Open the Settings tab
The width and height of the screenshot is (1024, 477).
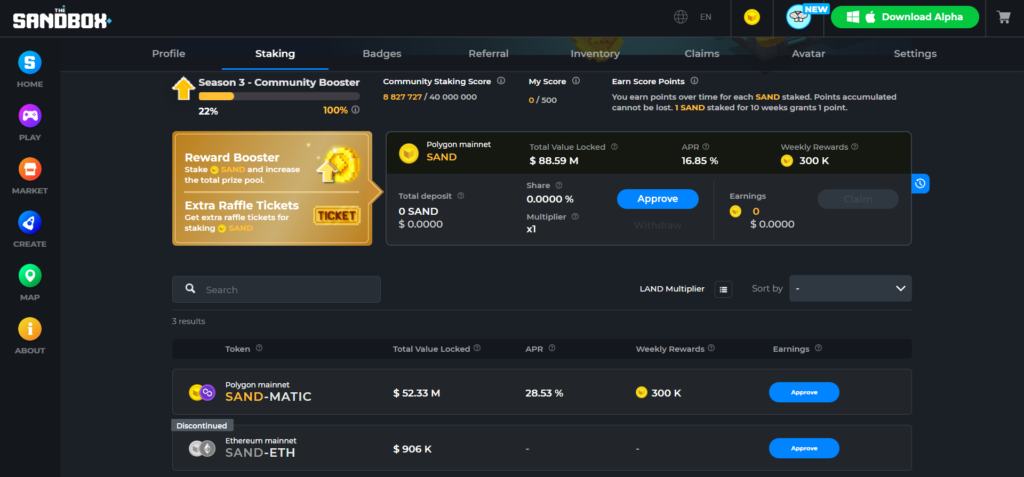tap(915, 54)
